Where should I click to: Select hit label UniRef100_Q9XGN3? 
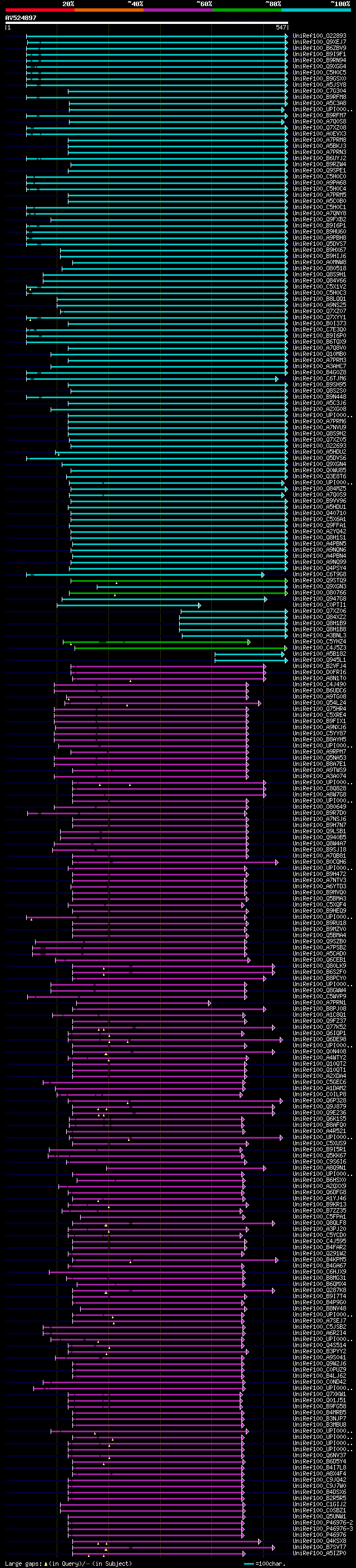(319, 586)
